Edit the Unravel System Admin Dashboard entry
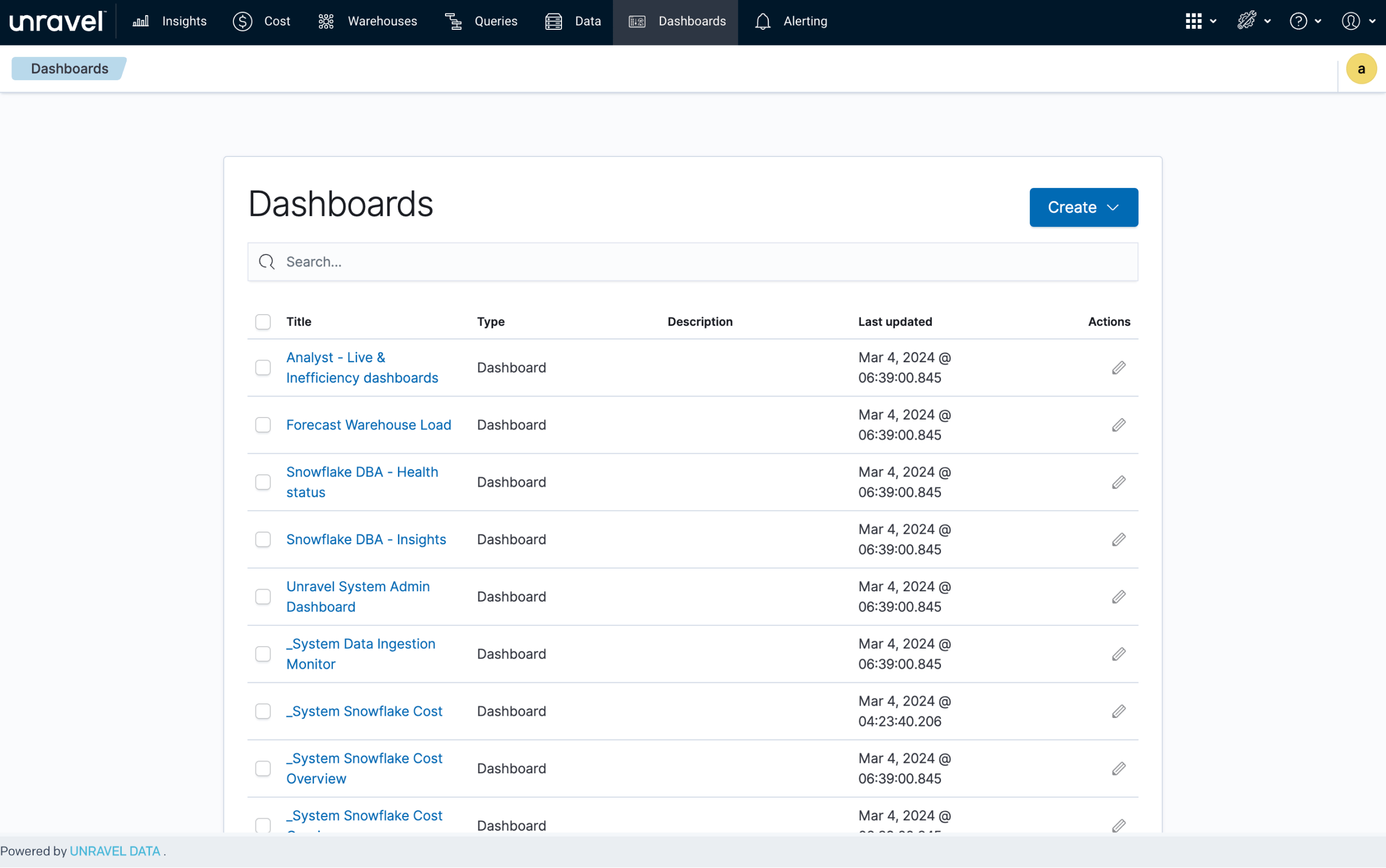The height and width of the screenshot is (868, 1386). coord(1118,597)
